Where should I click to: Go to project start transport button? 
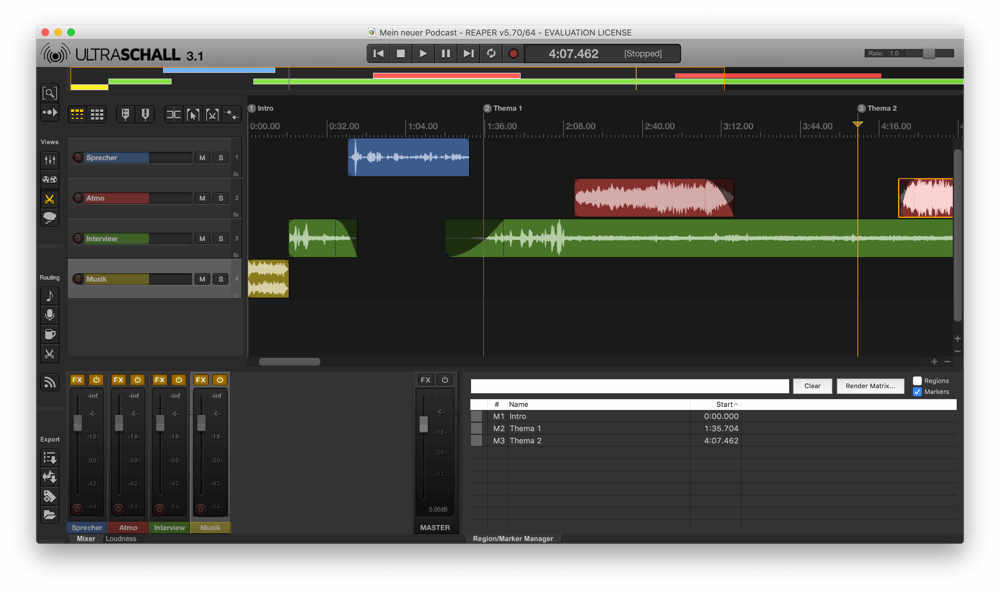pyautogui.click(x=378, y=54)
